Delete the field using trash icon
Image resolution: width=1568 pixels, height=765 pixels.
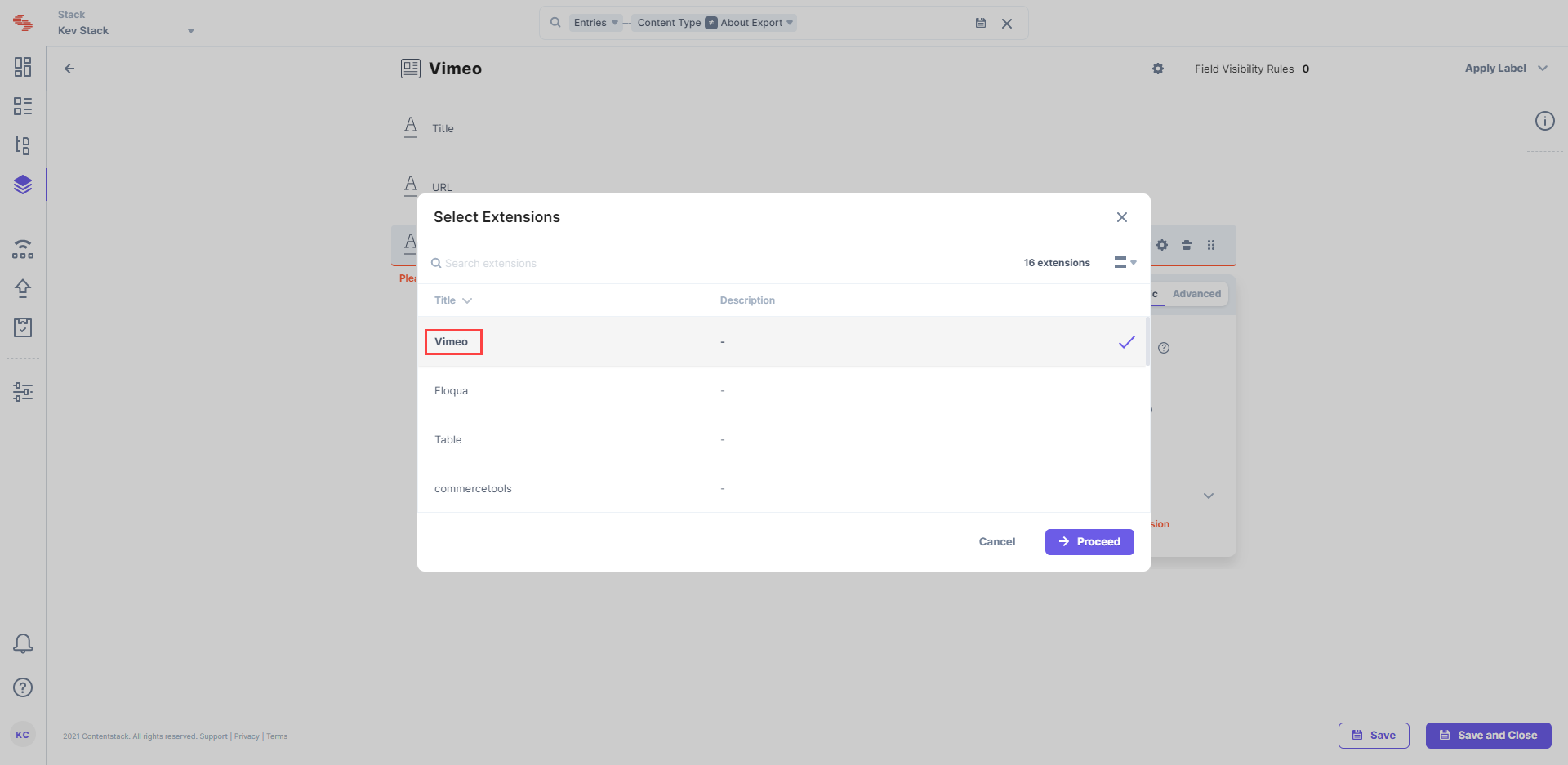coord(1187,245)
